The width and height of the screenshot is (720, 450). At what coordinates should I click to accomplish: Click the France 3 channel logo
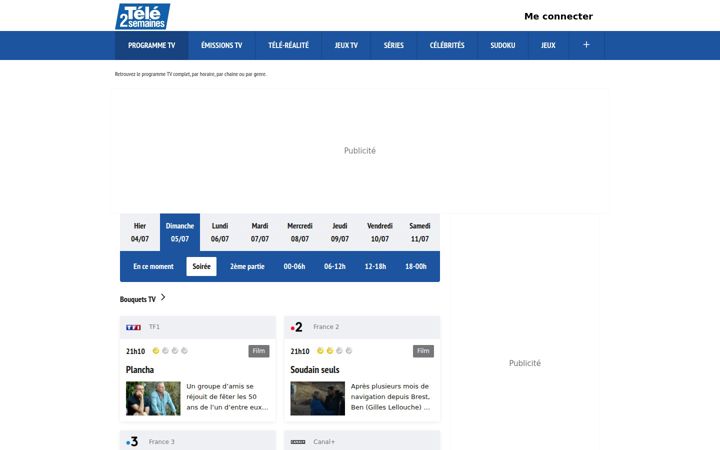(132, 442)
